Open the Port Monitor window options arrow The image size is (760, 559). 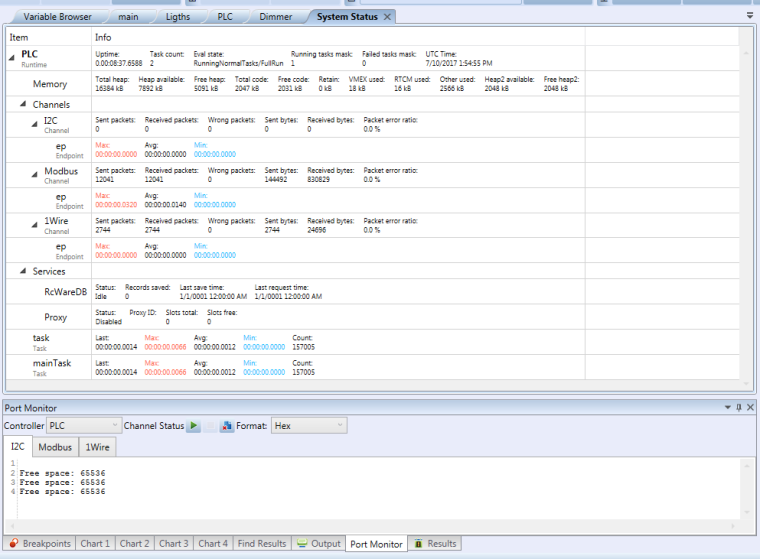[x=727, y=408]
